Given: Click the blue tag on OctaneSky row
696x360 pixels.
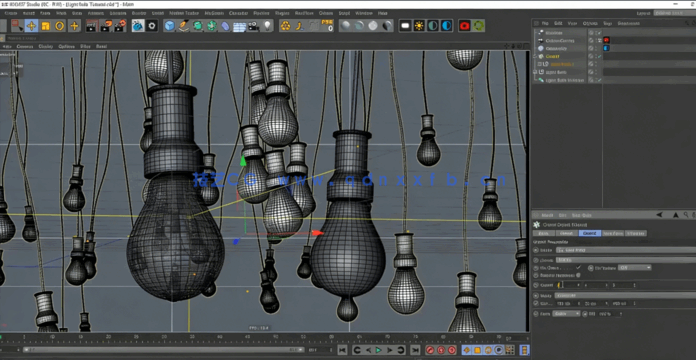Looking at the screenshot, I should (x=606, y=48).
